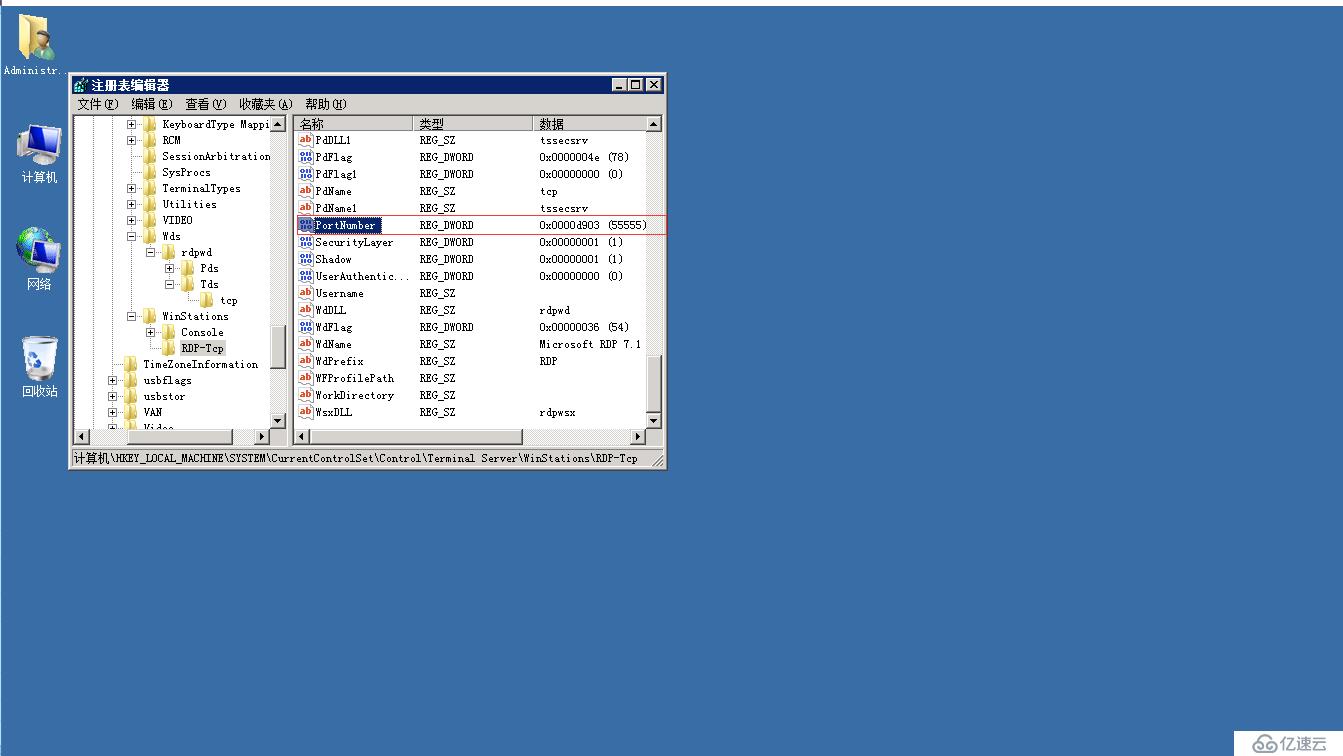Expand the Utilities key
The height and width of the screenshot is (756, 1343).
click(131, 204)
